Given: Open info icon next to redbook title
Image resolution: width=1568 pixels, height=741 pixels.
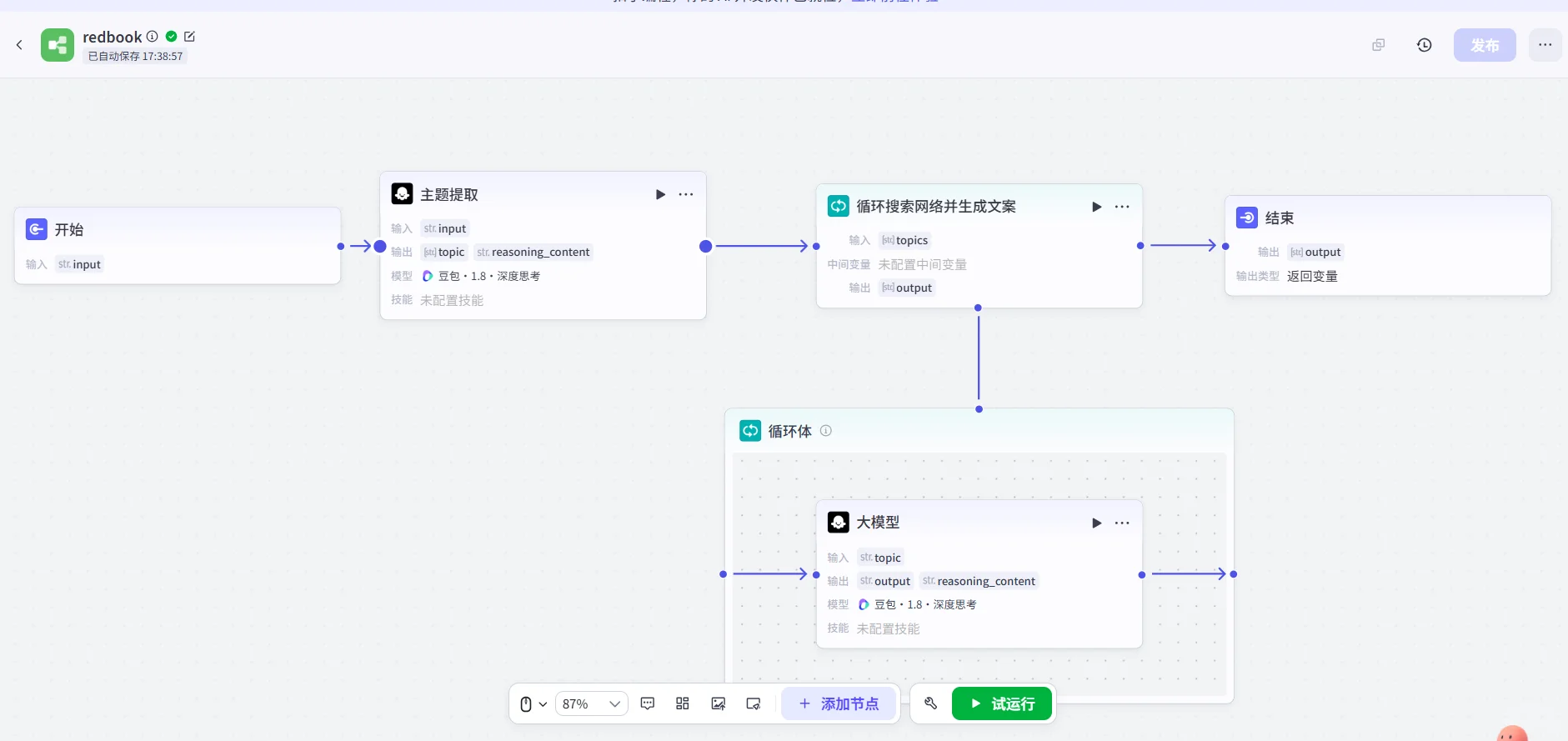Looking at the screenshot, I should click(x=152, y=37).
